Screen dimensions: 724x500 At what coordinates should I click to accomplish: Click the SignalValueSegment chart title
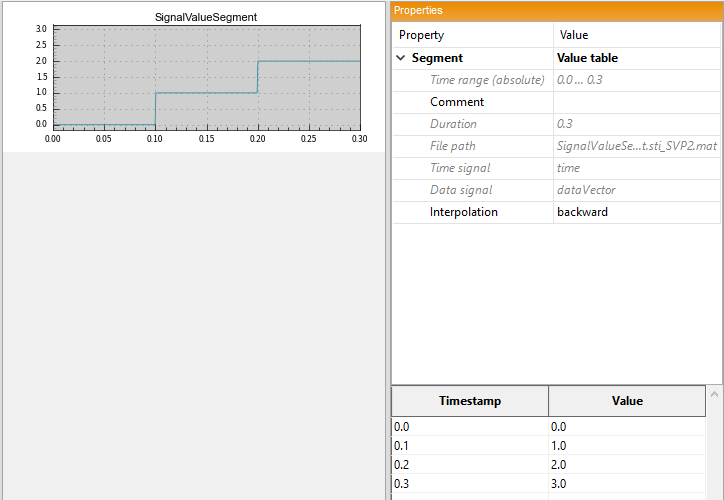pyautogui.click(x=206, y=17)
